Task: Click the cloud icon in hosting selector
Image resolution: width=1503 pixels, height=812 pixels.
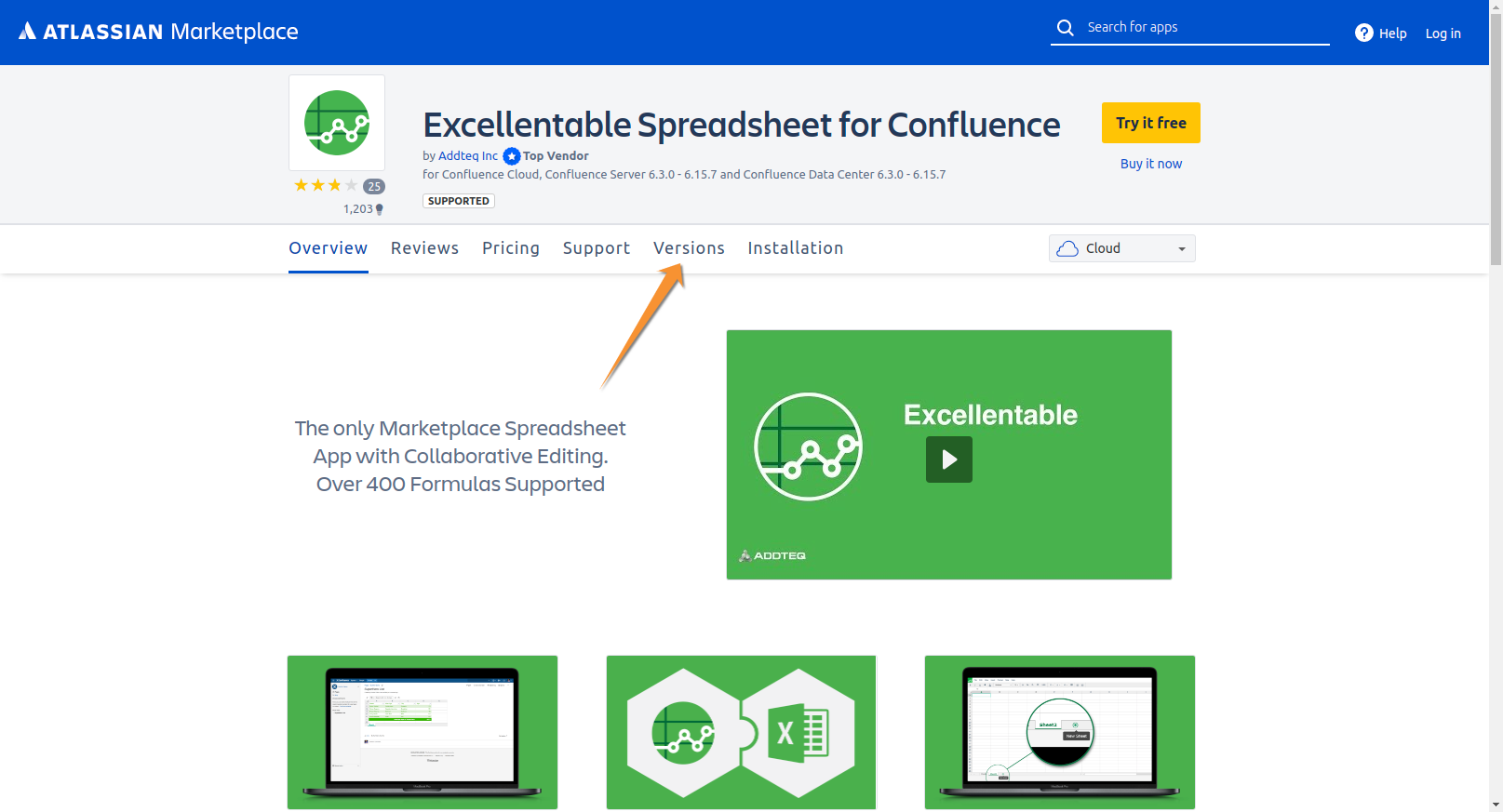Action: pyautogui.click(x=1067, y=248)
